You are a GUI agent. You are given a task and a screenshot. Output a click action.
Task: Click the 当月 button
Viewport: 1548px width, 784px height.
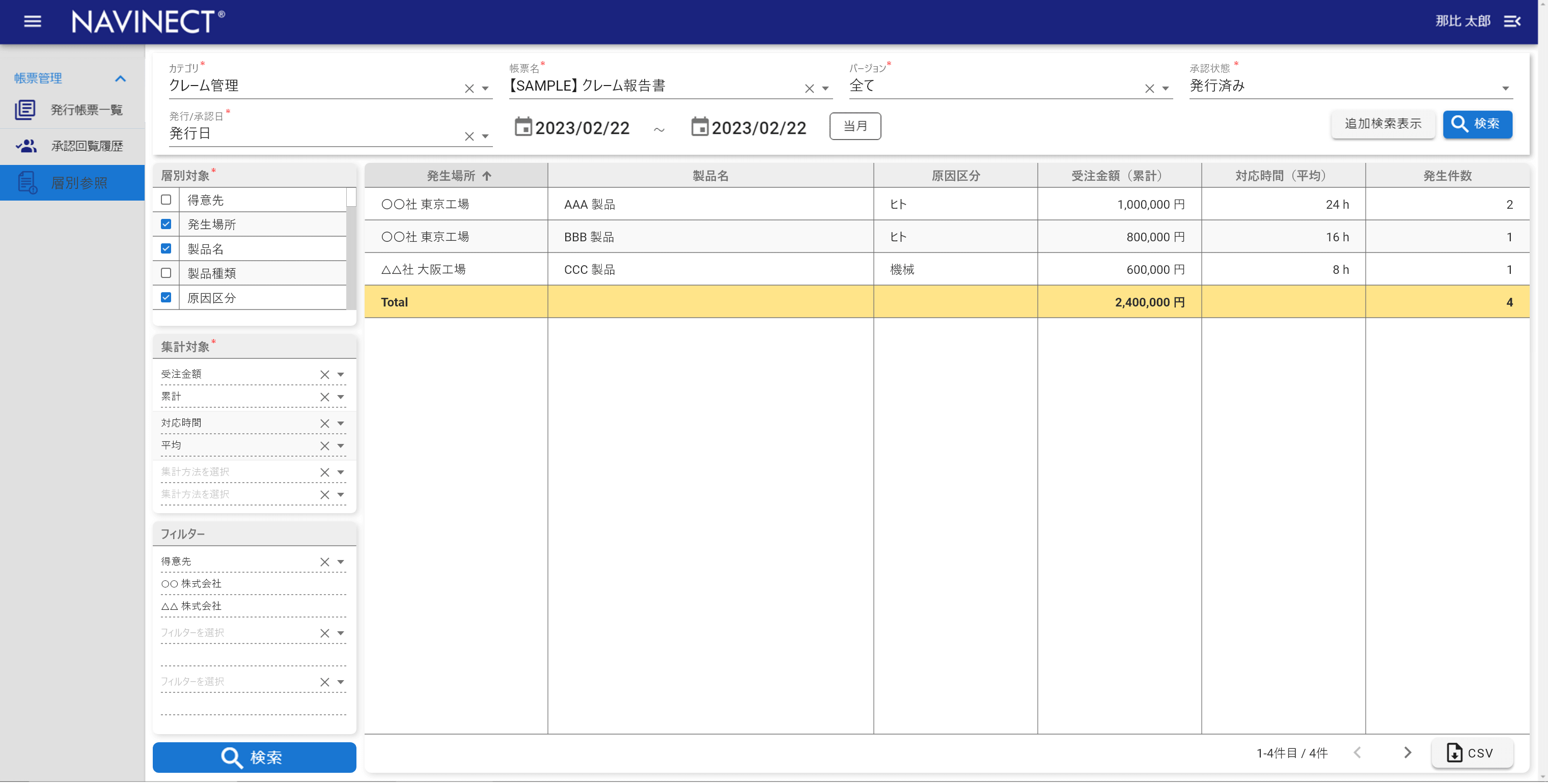[855, 126]
